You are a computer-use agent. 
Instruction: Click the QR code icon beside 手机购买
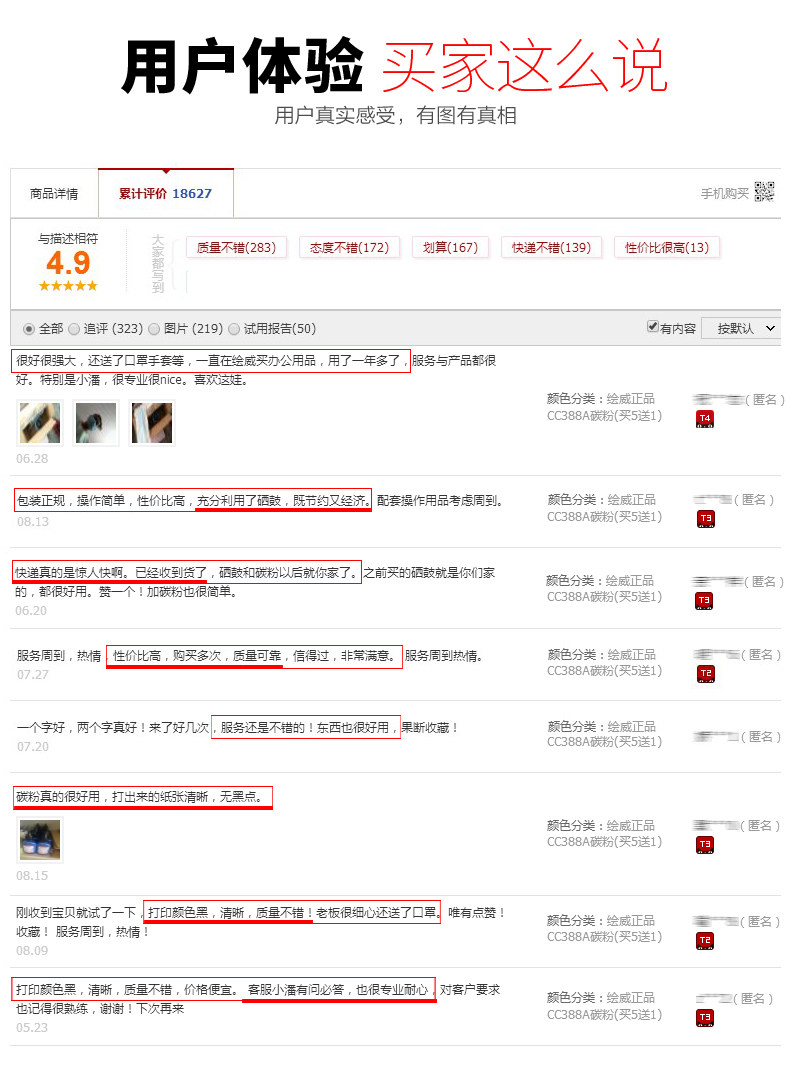click(764, 193)
